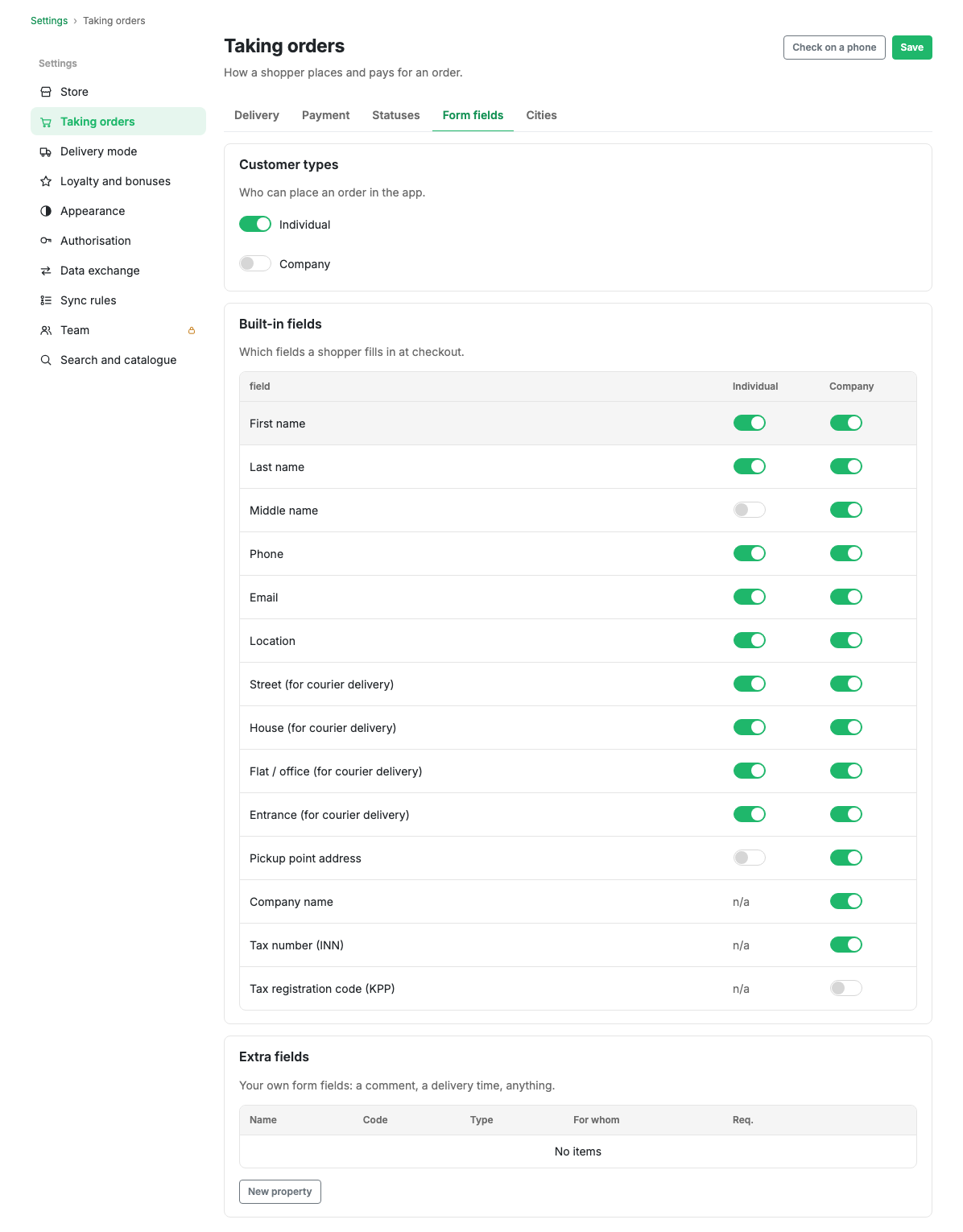Select the Form fields tab
The image size is (963, 1232).
[x=473, y=115]
